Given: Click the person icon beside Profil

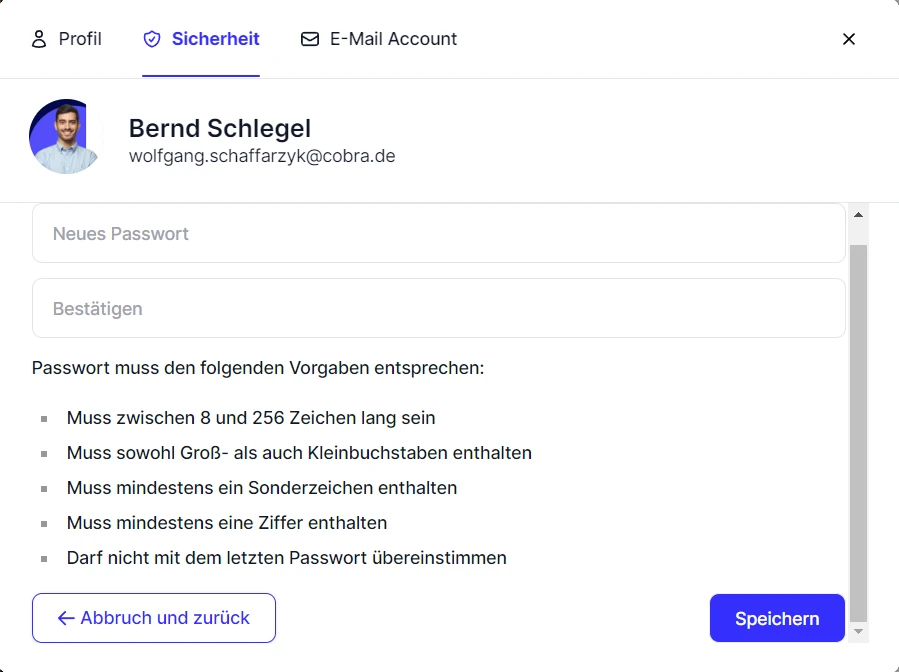Looking at the screenshot, I should tap(39, 39).
